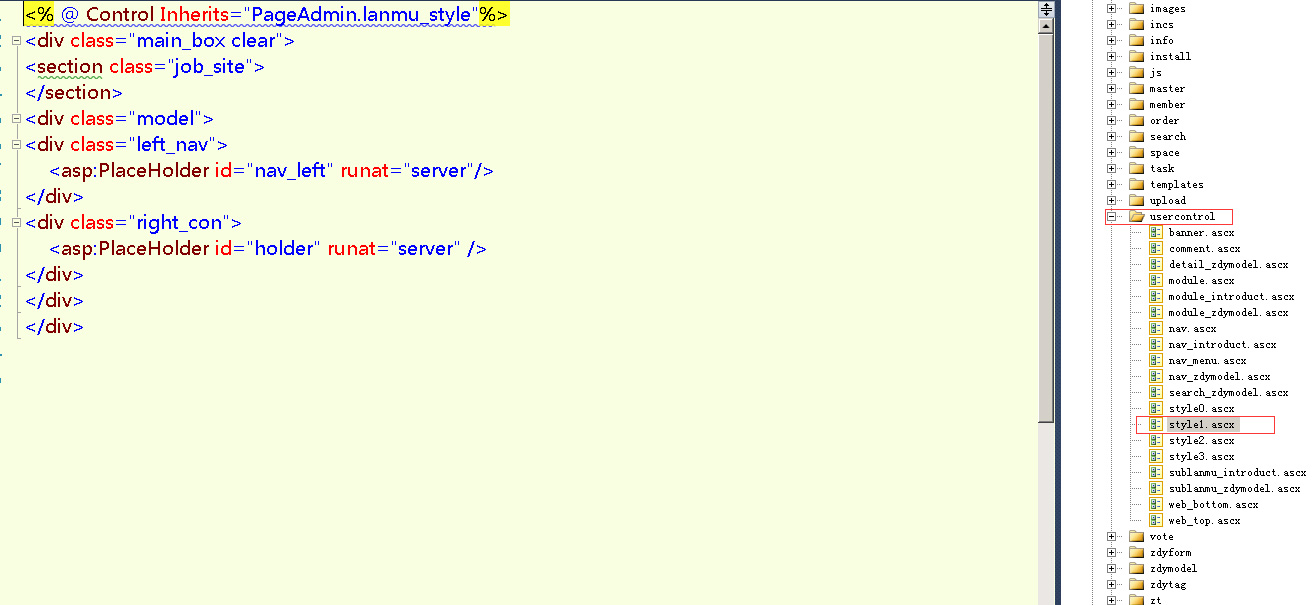Fold the right_con div code region
This screenshot has height=605, width=1313.
[16, 223]
